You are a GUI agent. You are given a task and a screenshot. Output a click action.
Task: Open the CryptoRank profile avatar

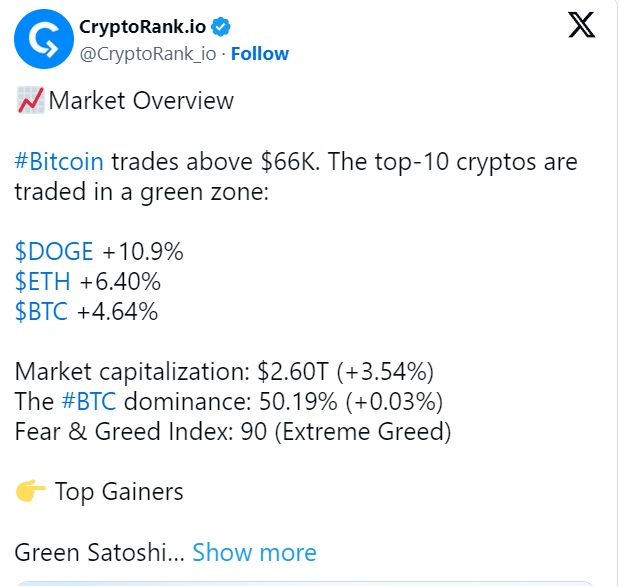coord(44,39)
